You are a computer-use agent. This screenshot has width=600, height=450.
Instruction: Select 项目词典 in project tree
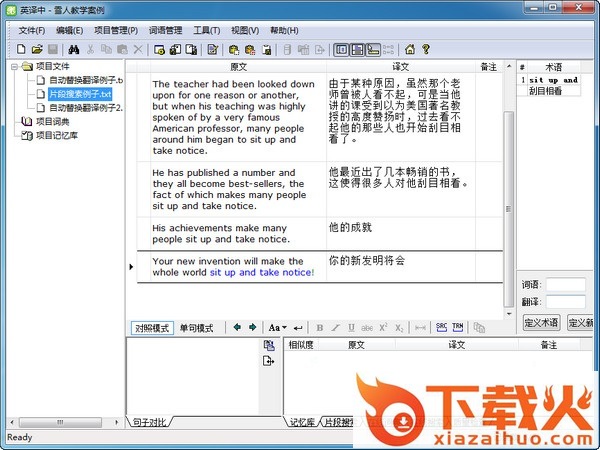click(52, 122)
